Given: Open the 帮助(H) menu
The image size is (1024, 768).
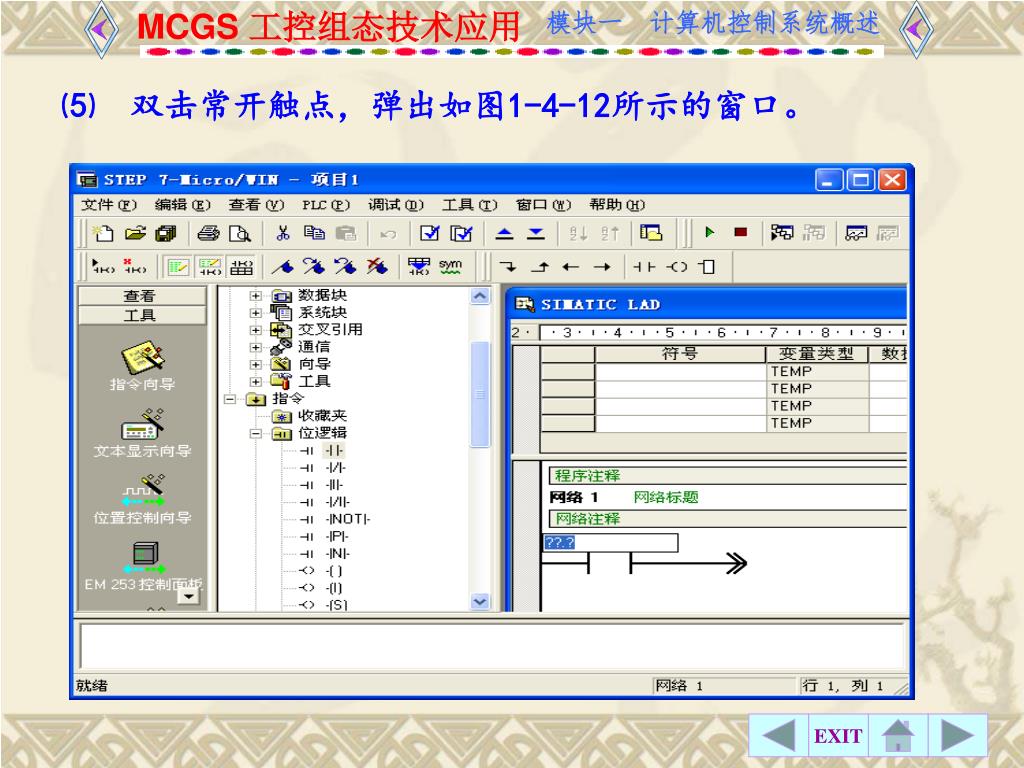Looking at the screenshot, I should [617, 205].
